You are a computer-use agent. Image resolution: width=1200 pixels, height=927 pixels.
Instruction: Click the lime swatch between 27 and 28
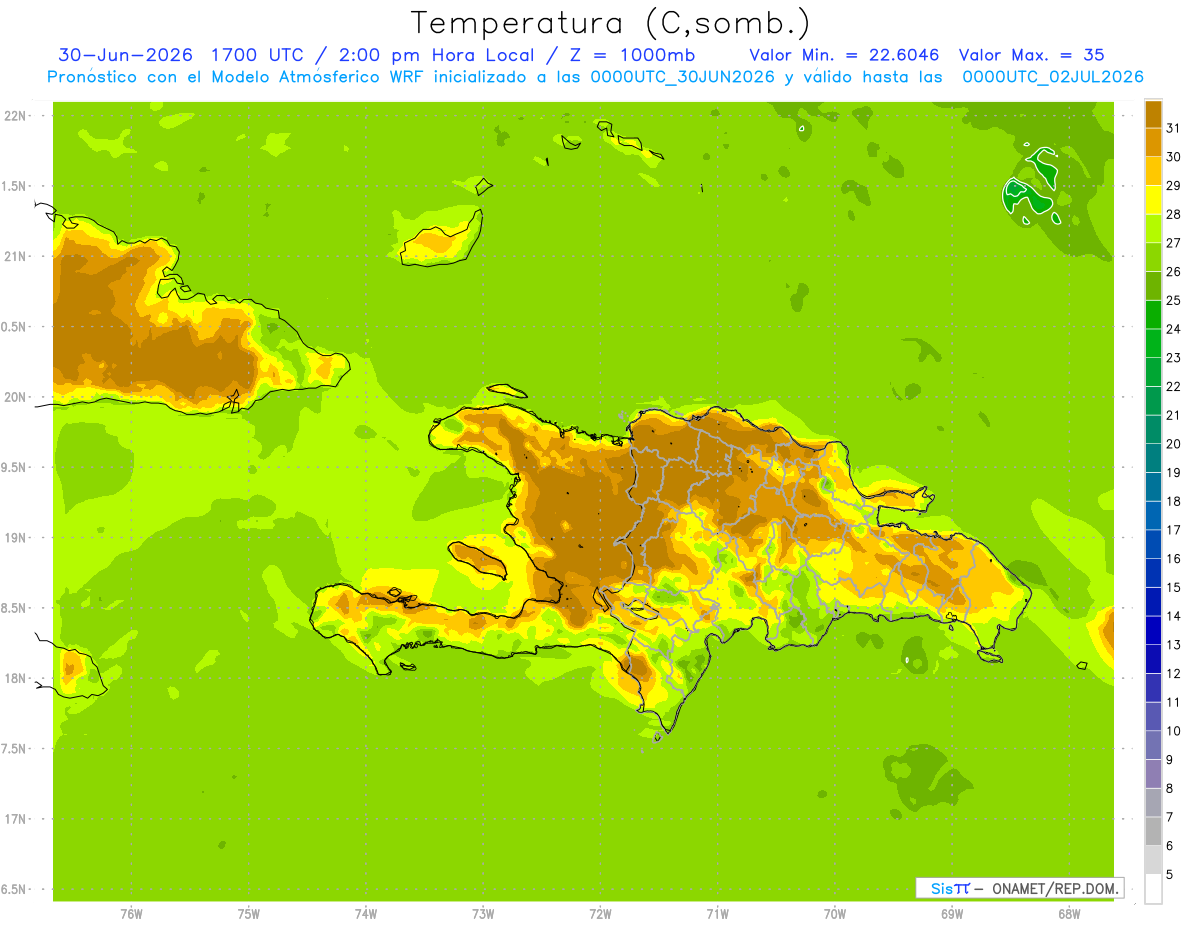[x=1153, y=228]
